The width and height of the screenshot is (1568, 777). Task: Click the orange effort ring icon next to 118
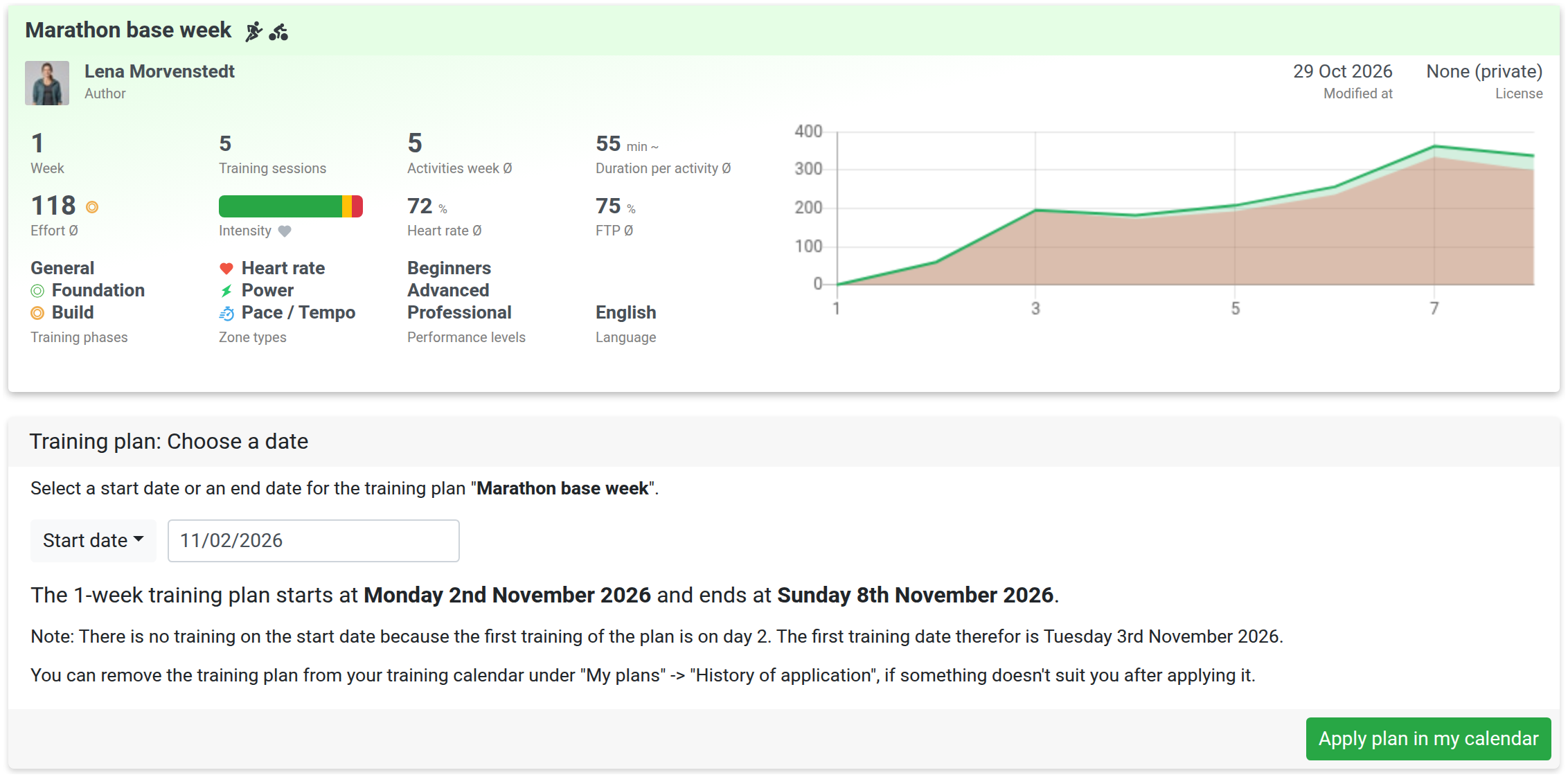pos(92,207)
